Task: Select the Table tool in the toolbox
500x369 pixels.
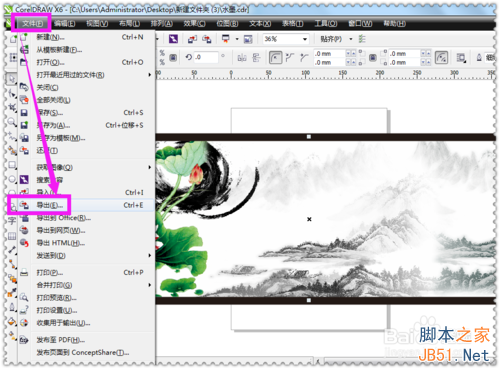Action: point(12,236)
